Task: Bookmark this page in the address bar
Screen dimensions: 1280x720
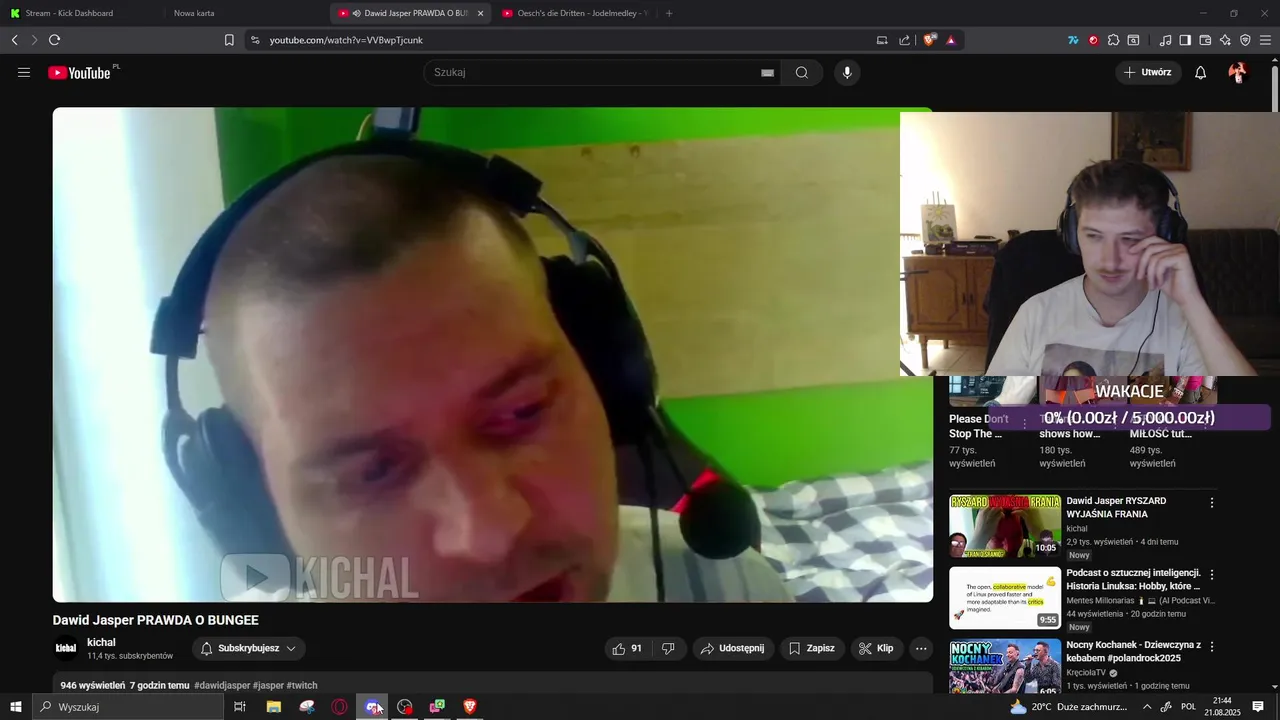Action: (229, 40)
